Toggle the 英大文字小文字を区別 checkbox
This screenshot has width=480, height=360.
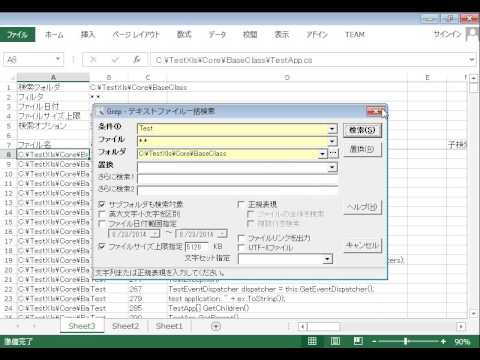coord(102,214)
